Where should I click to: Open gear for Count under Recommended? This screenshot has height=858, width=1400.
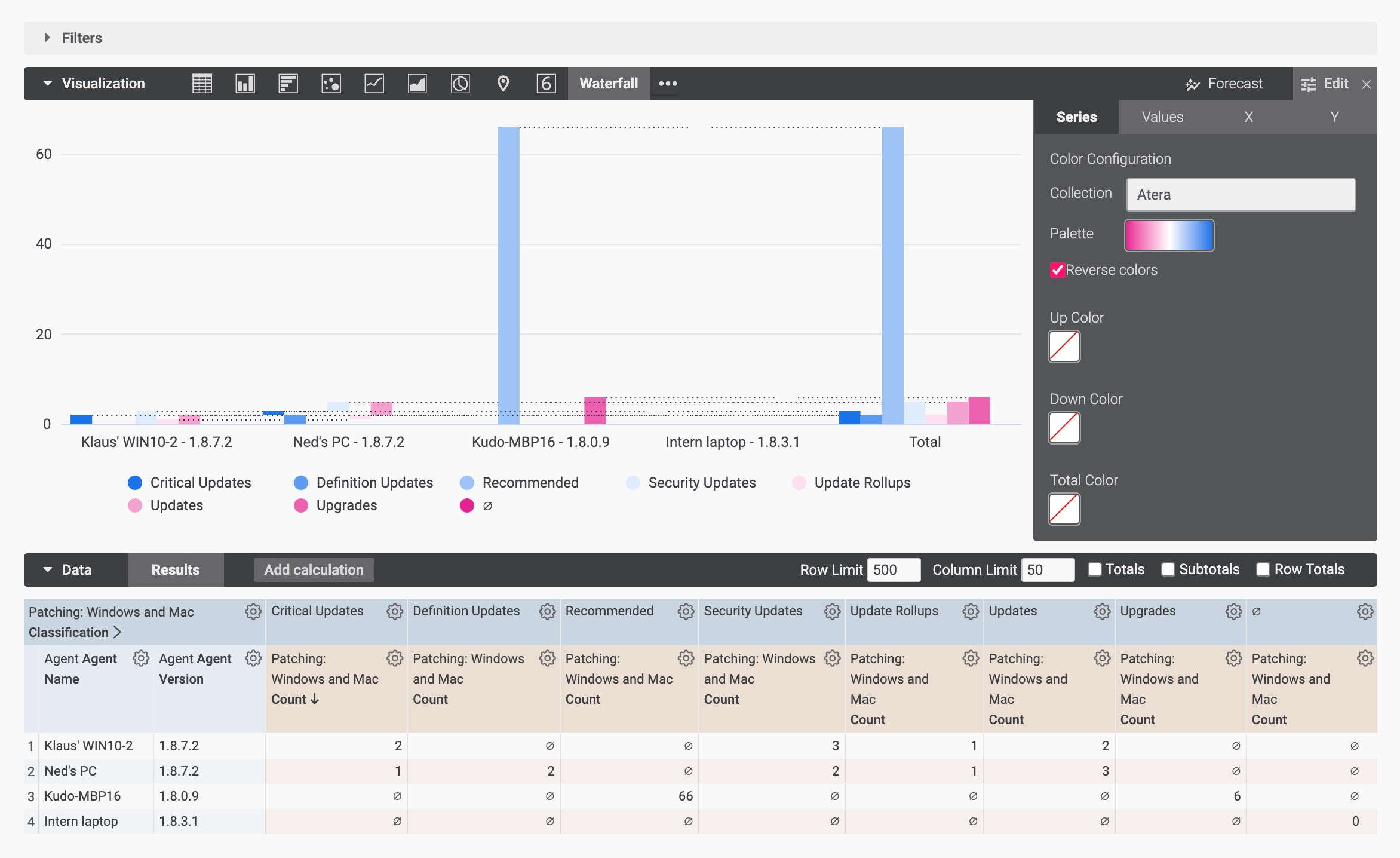[686, 658]
